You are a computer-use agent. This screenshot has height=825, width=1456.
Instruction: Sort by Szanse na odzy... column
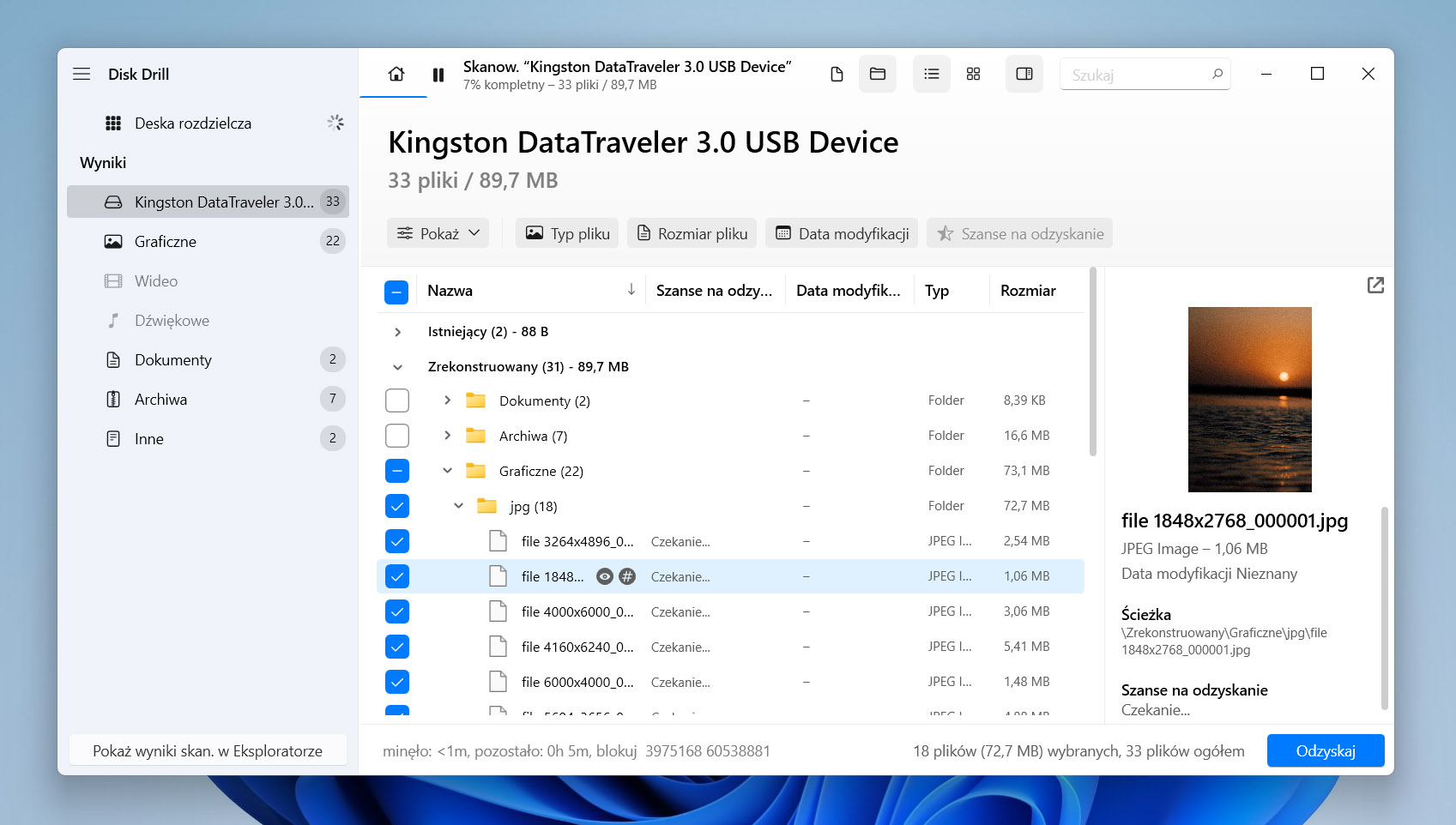pos(714,291)
